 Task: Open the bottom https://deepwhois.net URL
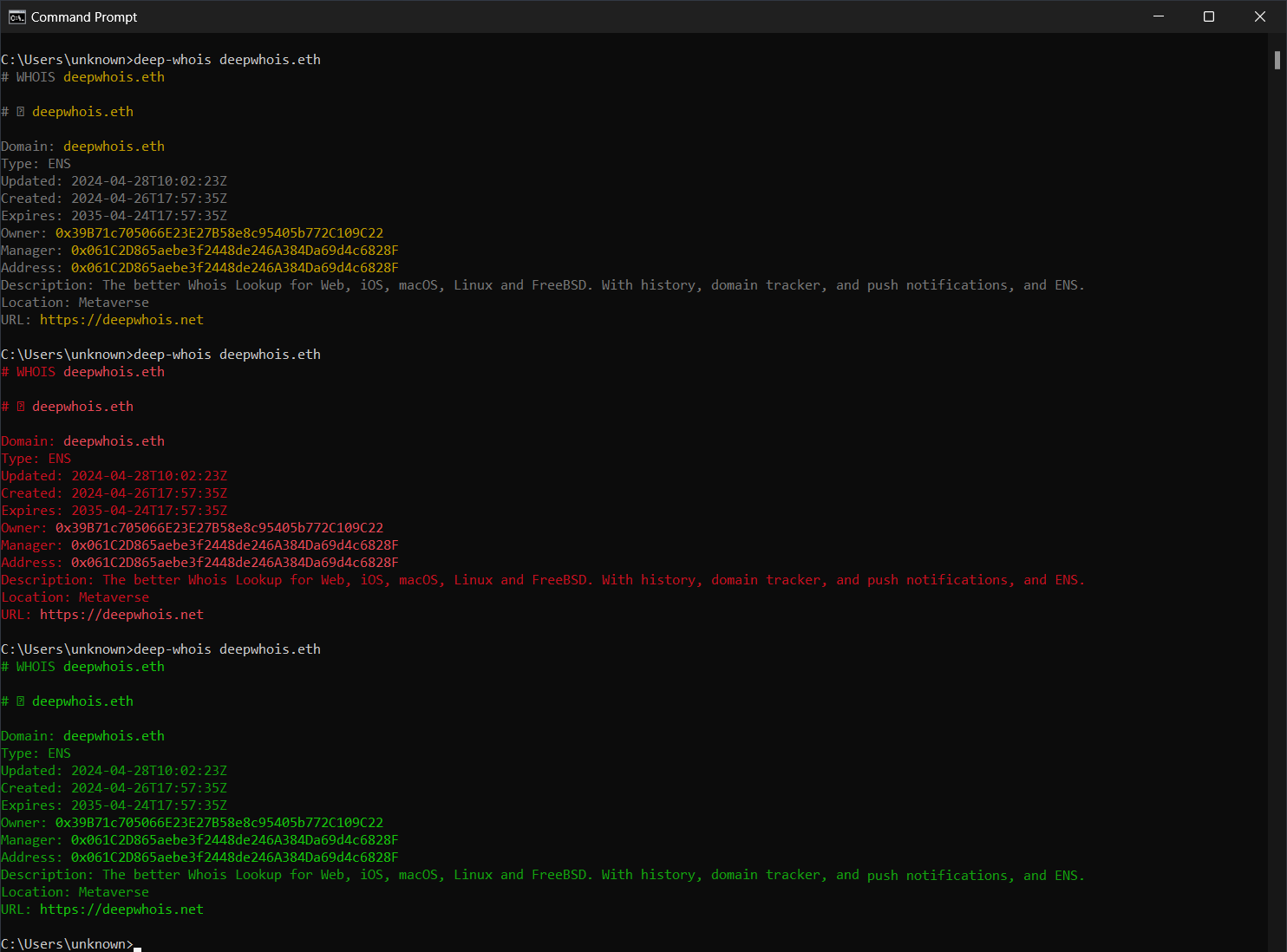click(122, 909)
